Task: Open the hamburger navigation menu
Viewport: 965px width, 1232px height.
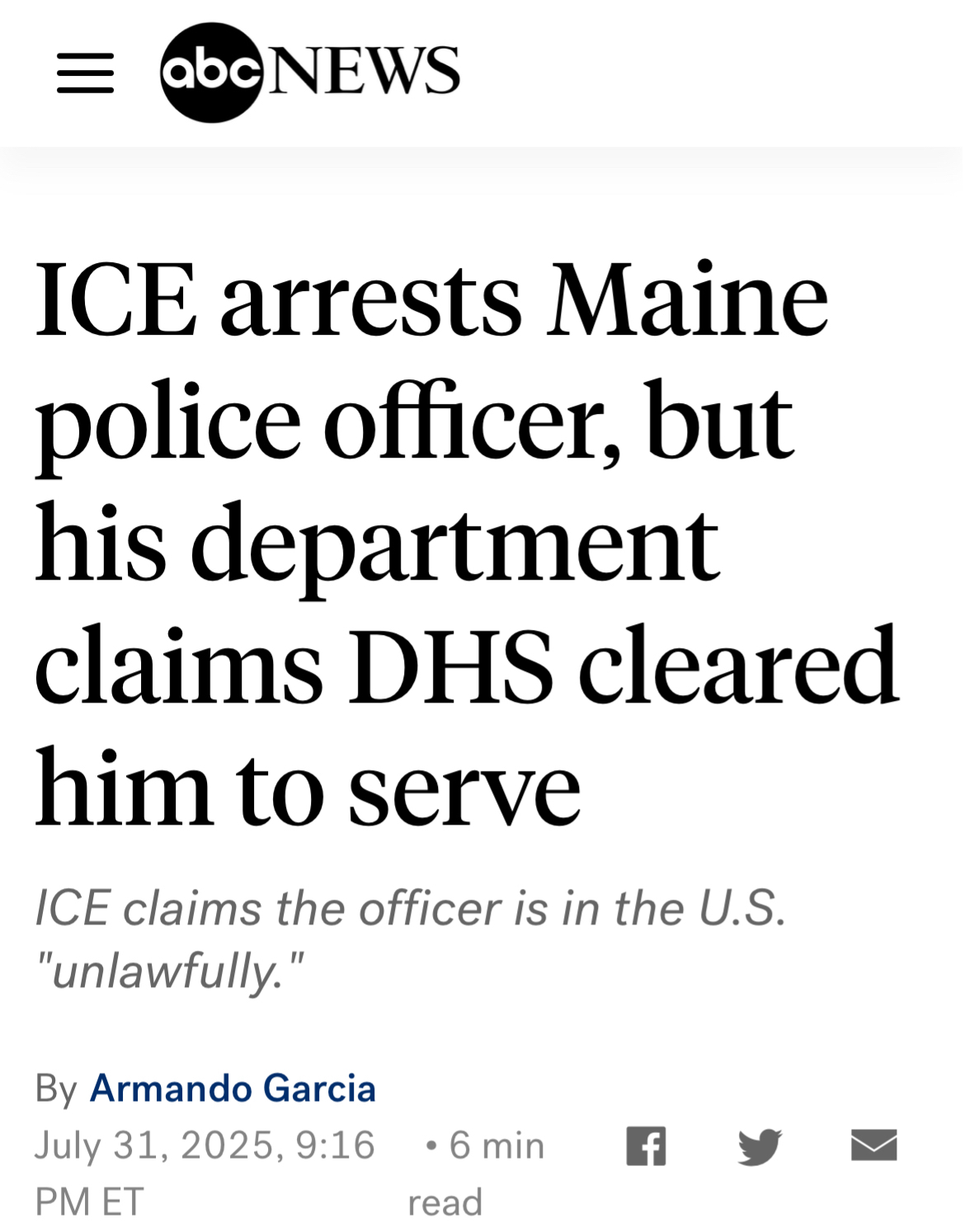Action: 85,73
